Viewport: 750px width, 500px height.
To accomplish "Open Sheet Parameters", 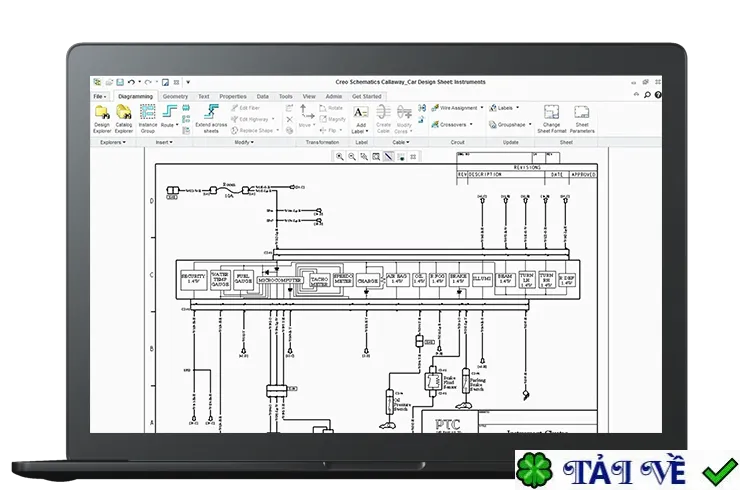I will 582,119.
